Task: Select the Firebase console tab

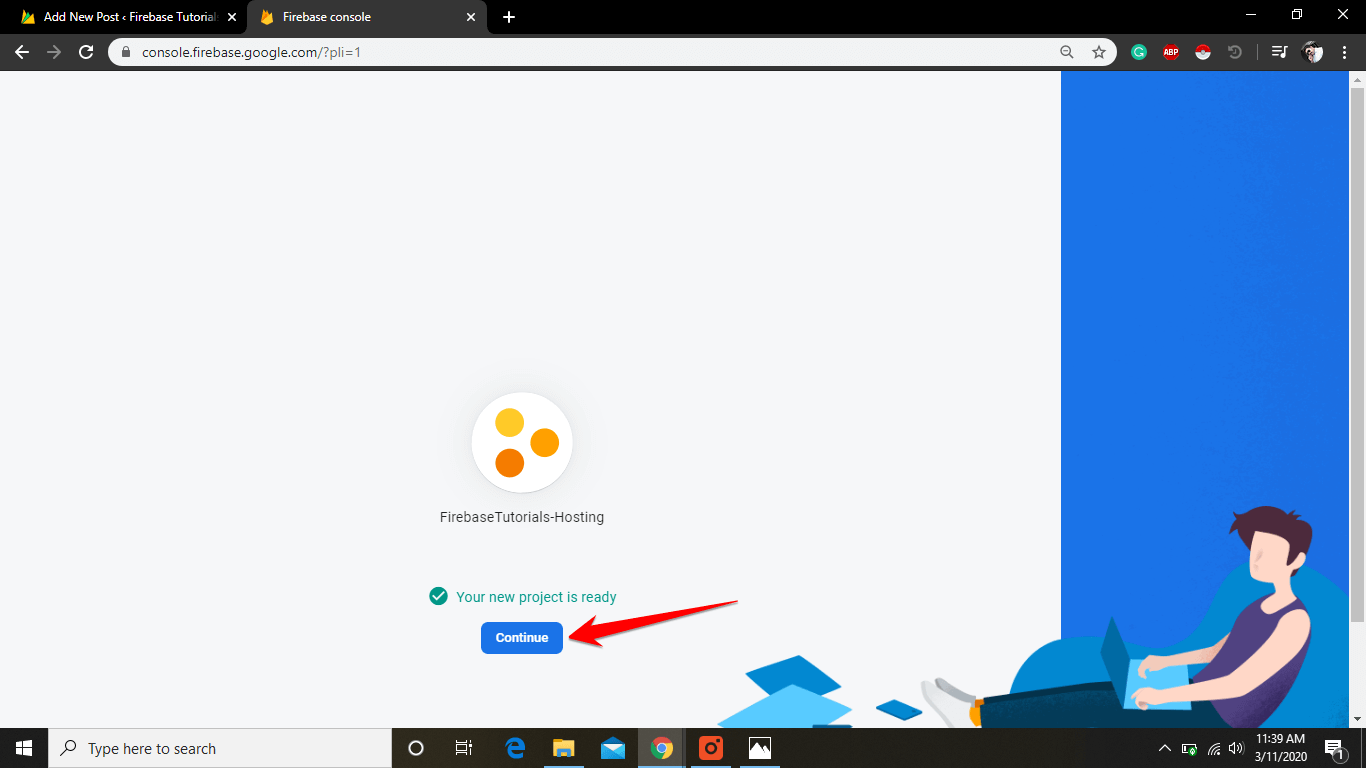Action: click(367, 17)
